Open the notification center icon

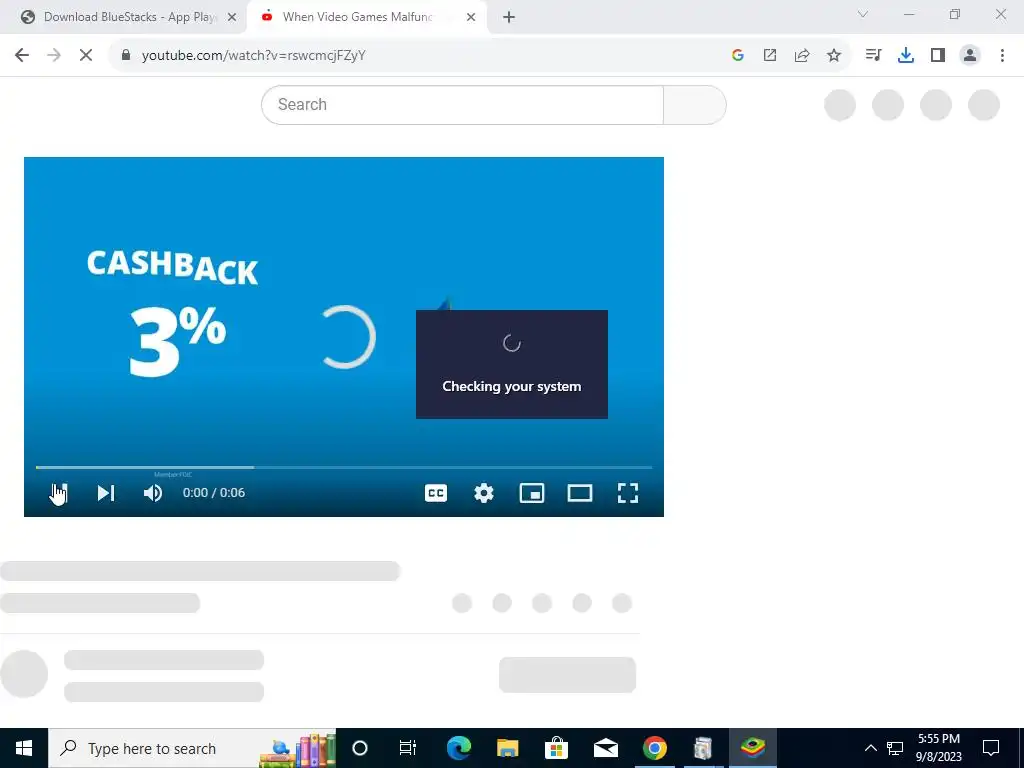[991, 748]
